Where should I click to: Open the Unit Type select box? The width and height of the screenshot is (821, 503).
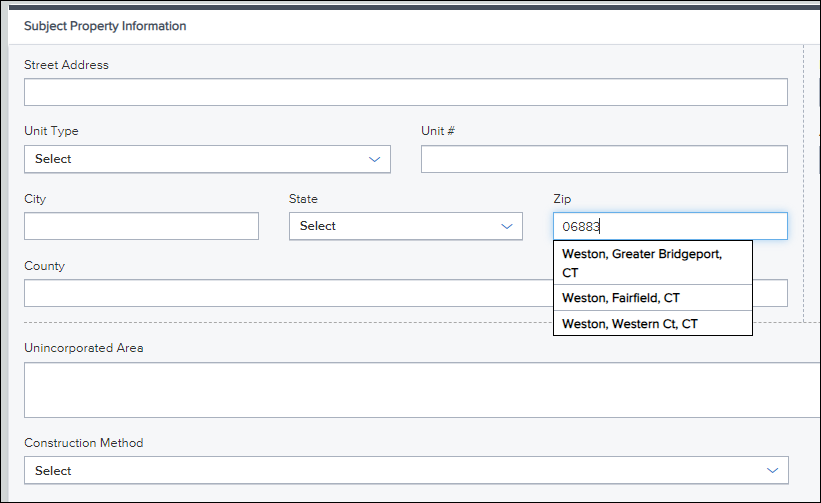[x=207, y=159]
